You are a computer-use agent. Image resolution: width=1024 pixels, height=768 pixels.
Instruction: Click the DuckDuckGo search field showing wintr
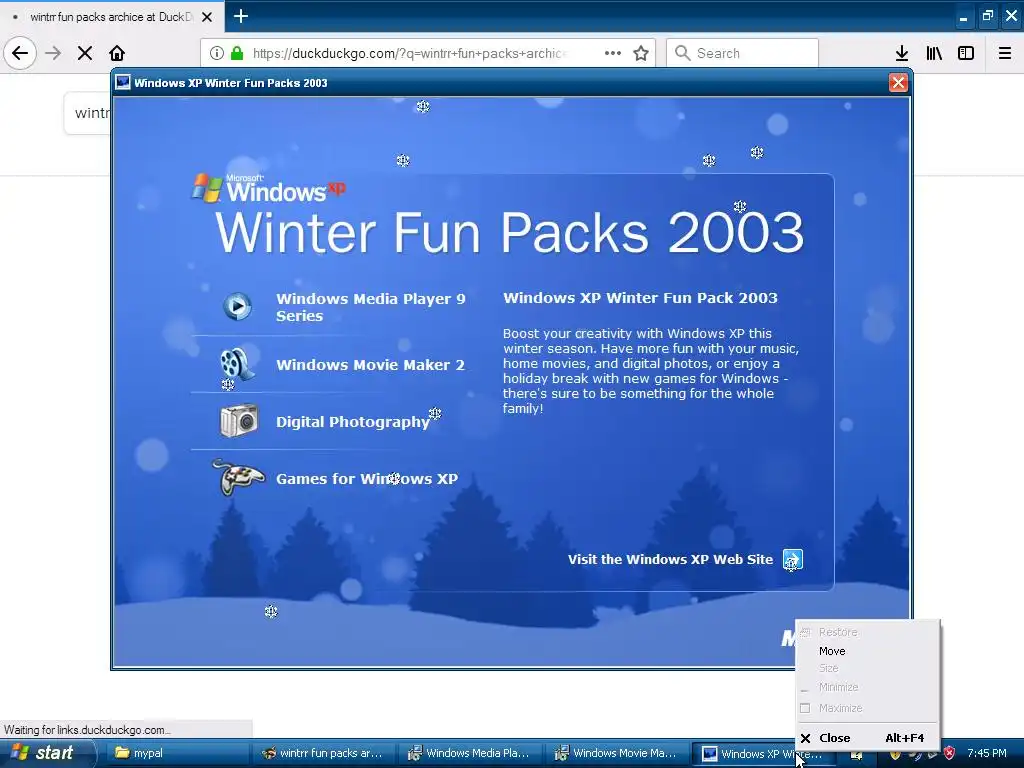point(88,113)
